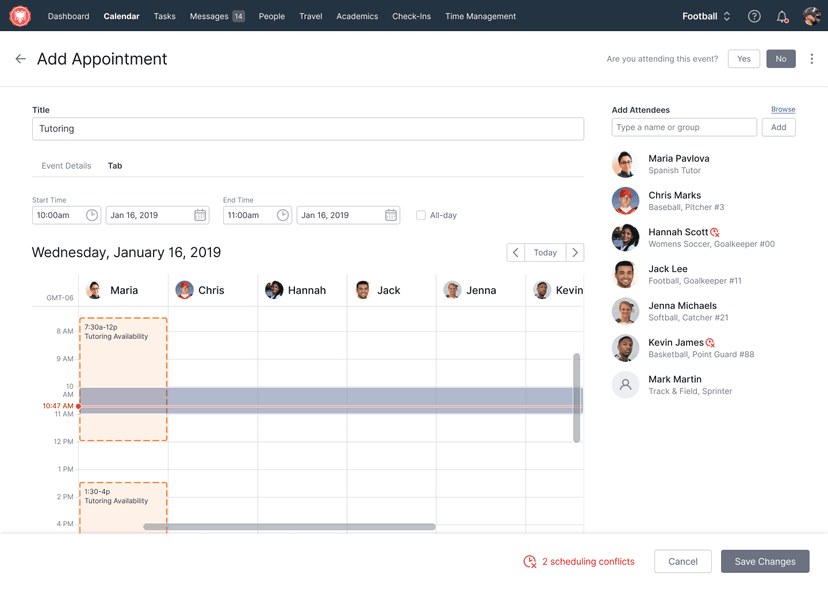Open help using the question mark icon

point(754,16)
